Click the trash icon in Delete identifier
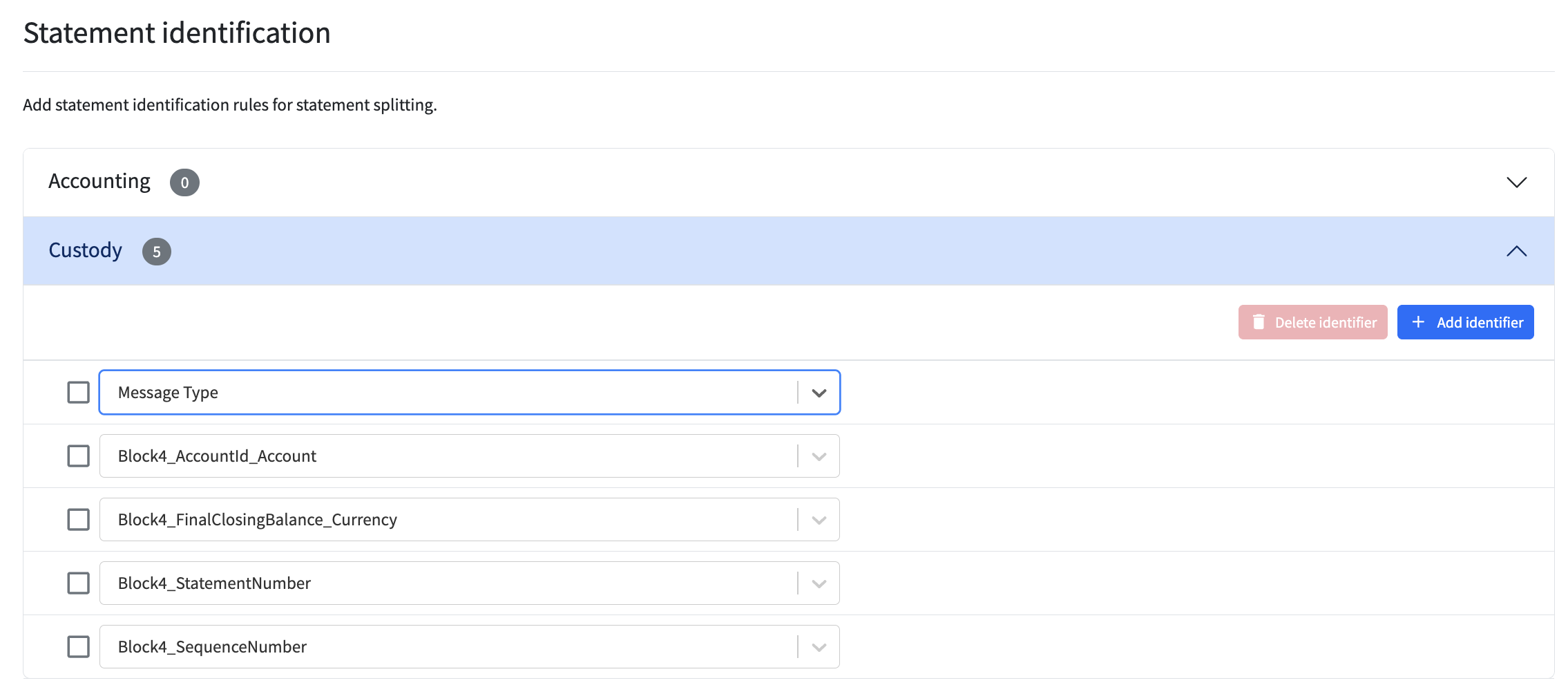 pyautogui.click(x=1259, y=322)
